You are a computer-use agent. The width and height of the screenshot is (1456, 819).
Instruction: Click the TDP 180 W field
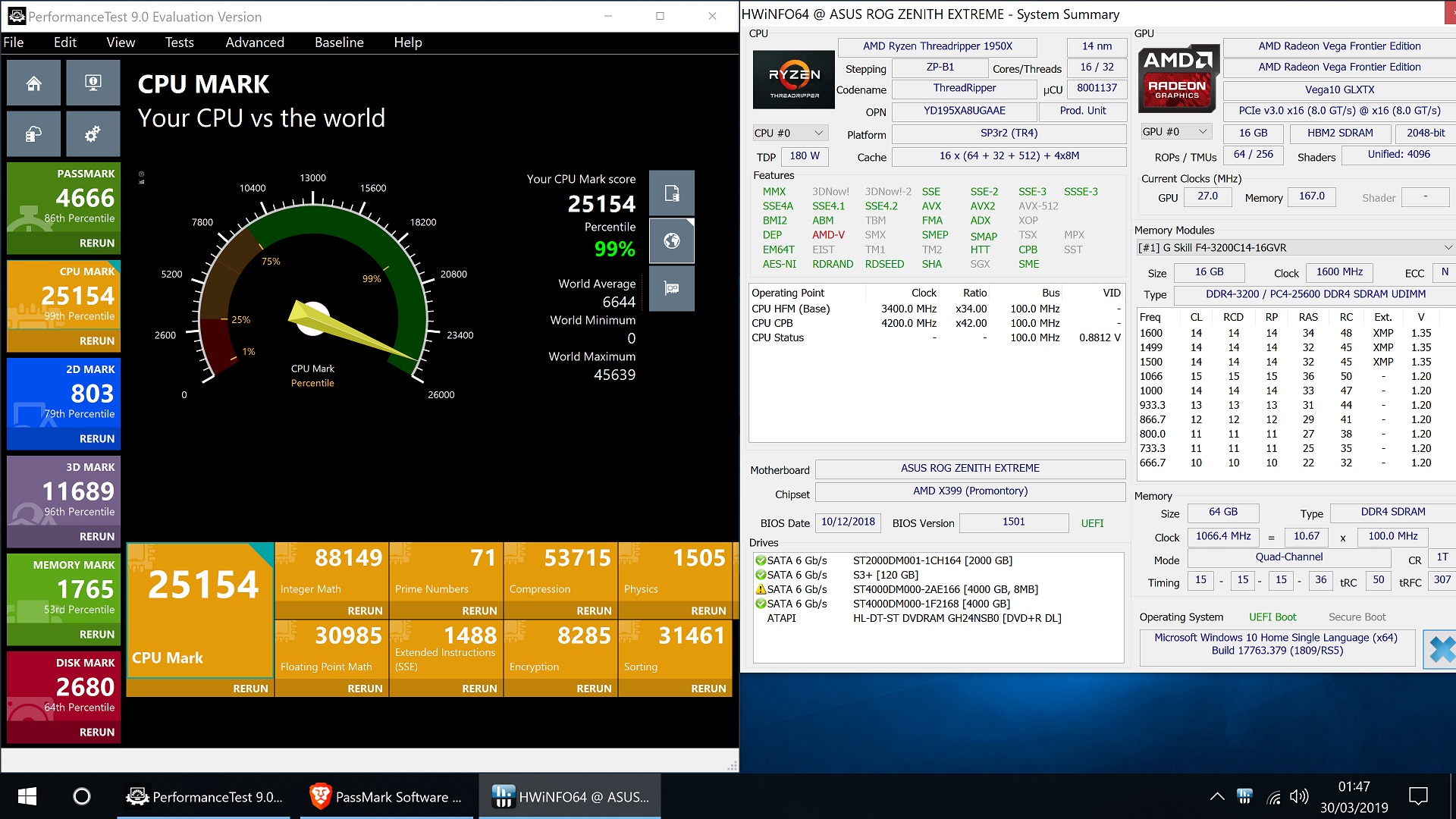(804, 156)
